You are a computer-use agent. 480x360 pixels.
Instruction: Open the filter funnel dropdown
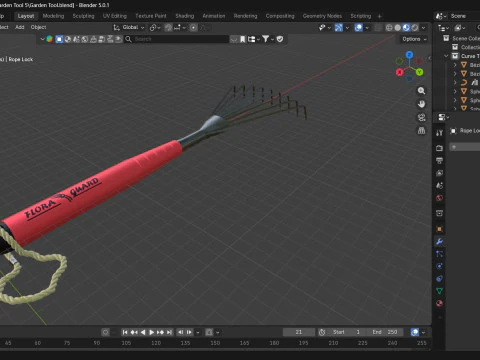268,39
